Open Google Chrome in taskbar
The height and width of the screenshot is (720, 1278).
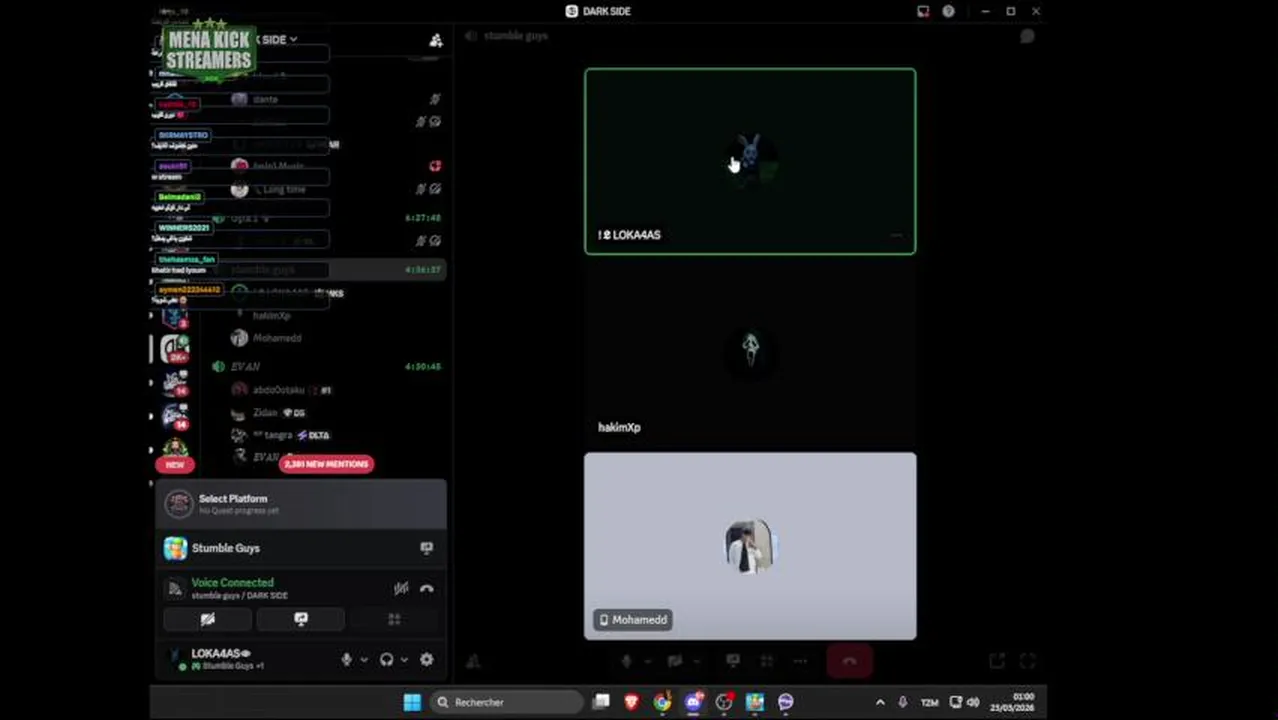[x=662, y=702]
